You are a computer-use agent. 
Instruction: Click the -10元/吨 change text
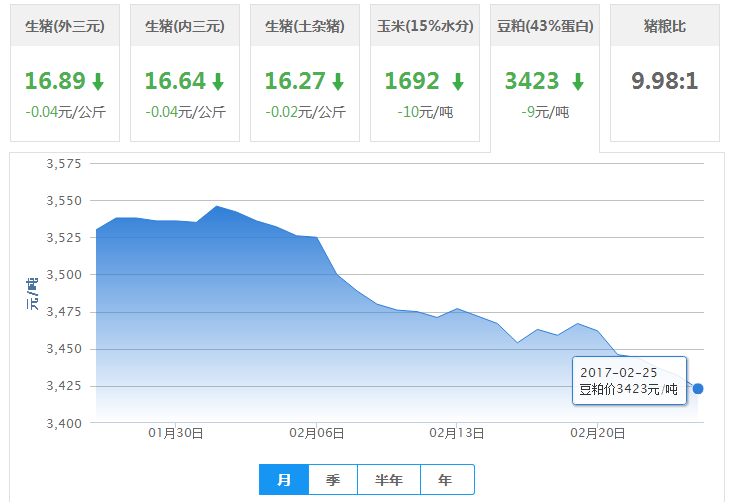click(x=425, y=112)
